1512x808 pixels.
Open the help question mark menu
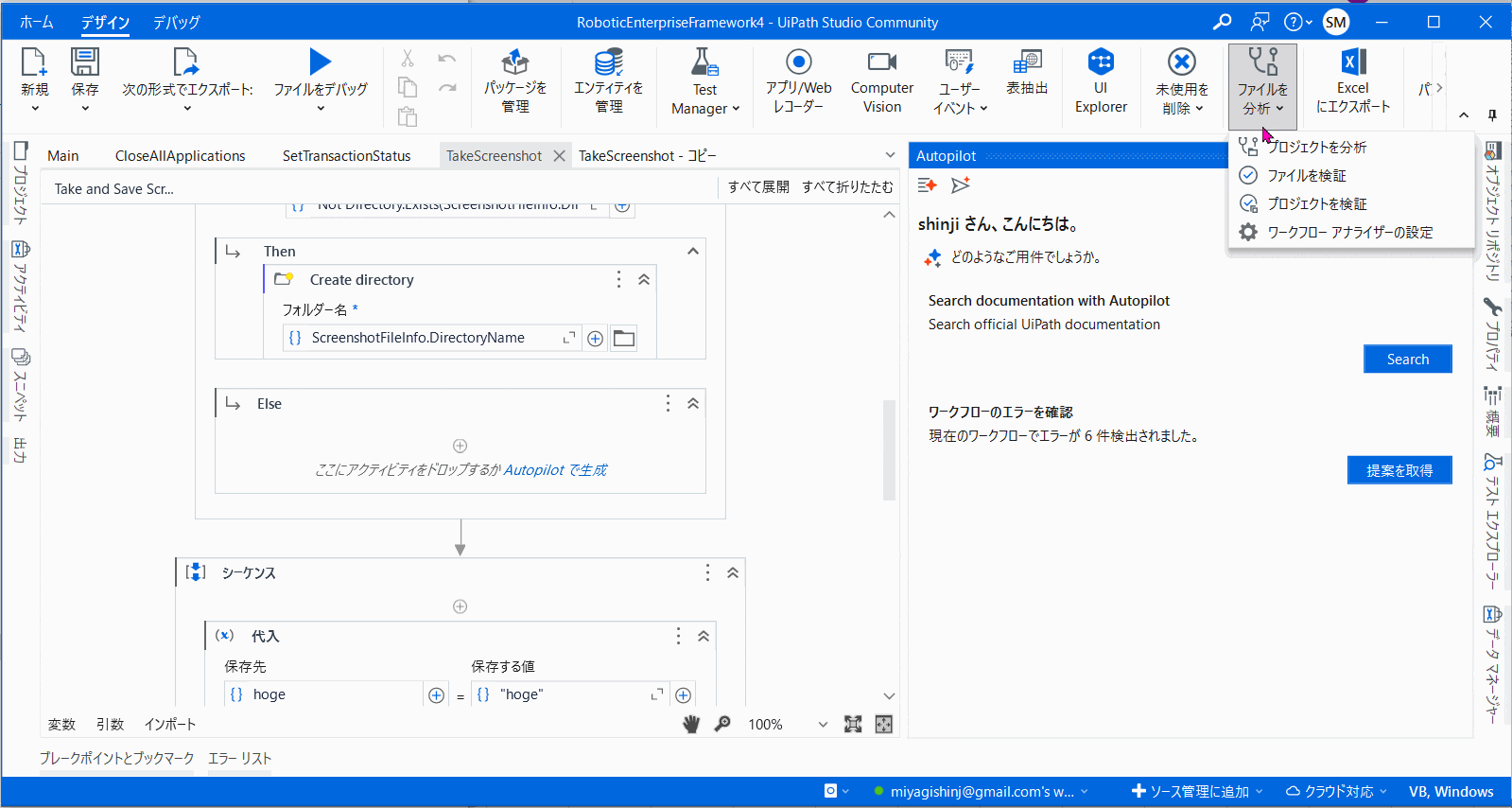[x=1297, y=22]
